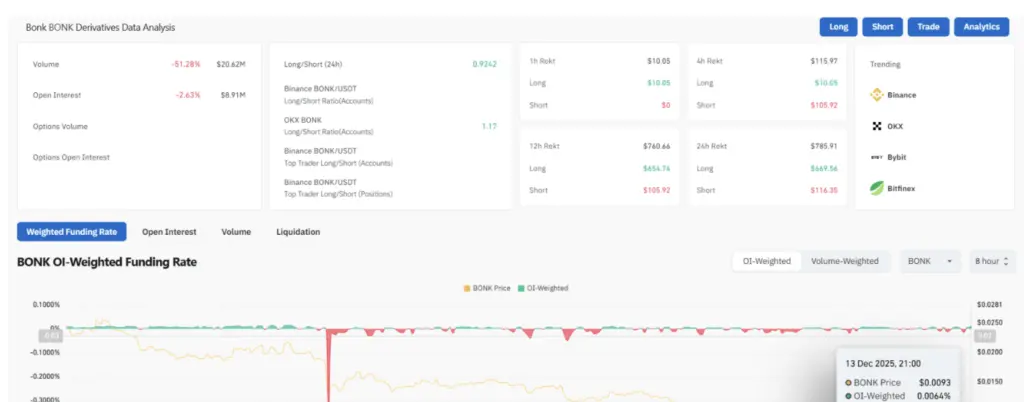Click the 0.1000% funding rate axis label
This screenshot has height=402, width=1024.
(46, 304)
